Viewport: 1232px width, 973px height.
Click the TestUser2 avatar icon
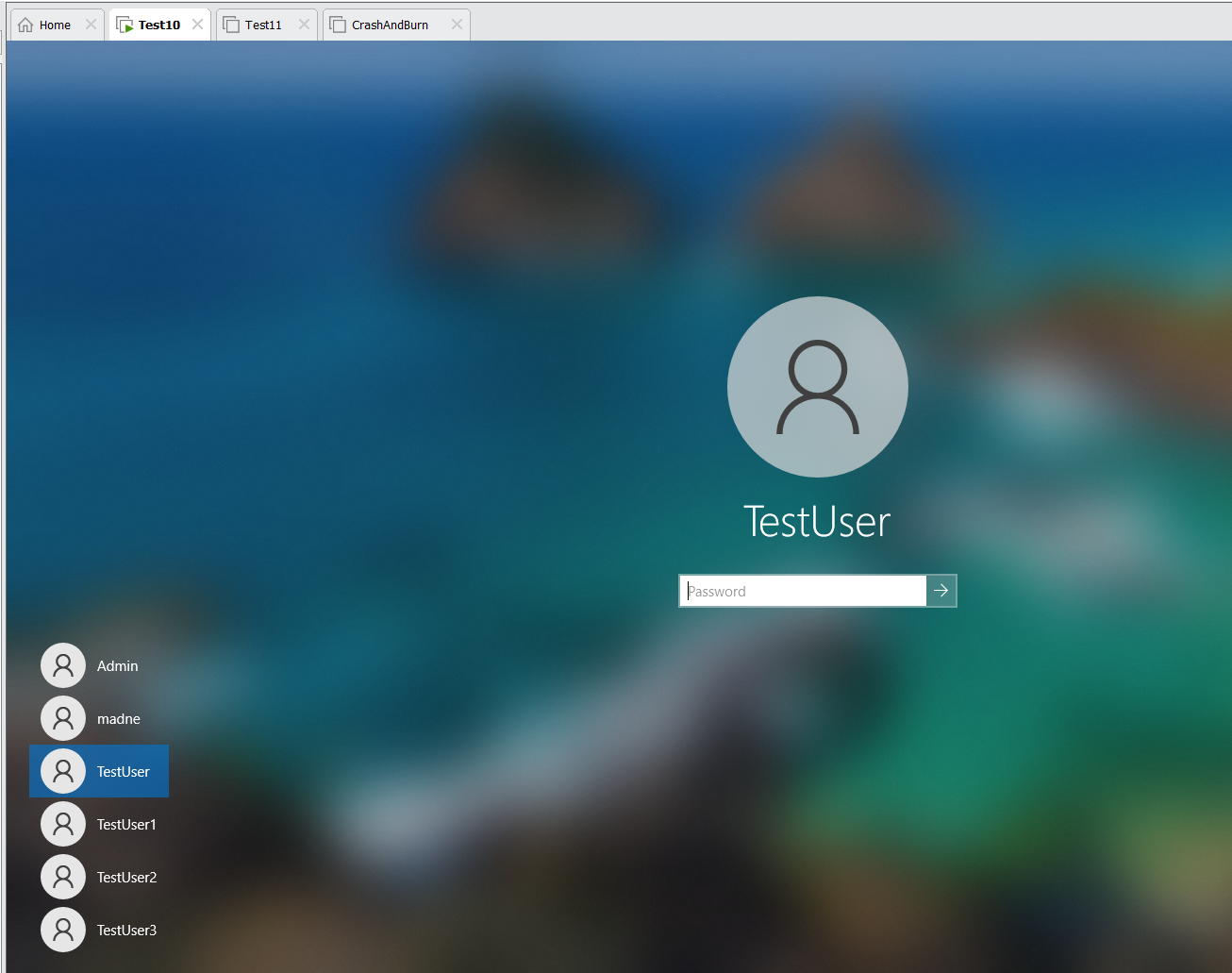coord(63,877)
